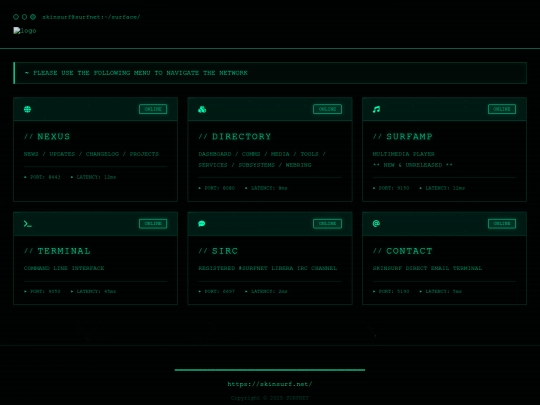The image size is (540, 405).
Task: Click the PORT value on the Contact card
Action: click(391, 291)
